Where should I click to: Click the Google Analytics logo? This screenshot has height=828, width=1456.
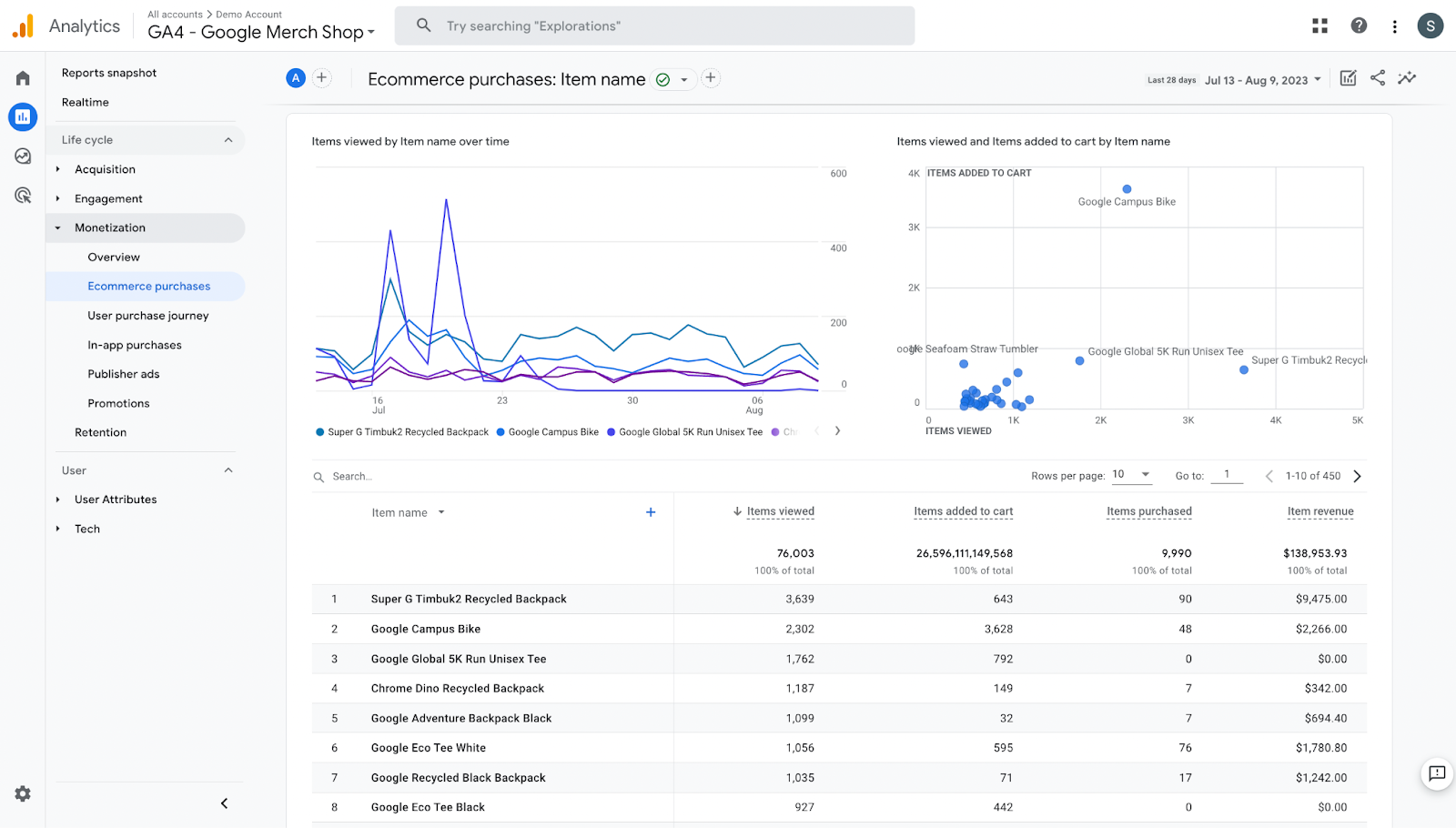click(x=23, y=26)
